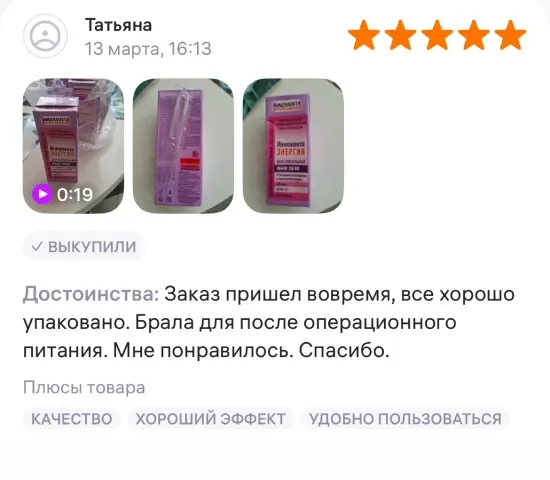Click the Достоинства review text
The width and height of the screenshot is (550, 480).
(269, 322)
